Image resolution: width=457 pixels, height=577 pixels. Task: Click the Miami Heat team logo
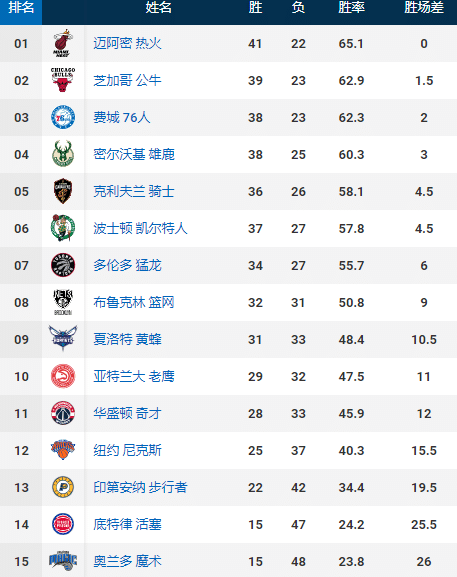click(63, 43)
